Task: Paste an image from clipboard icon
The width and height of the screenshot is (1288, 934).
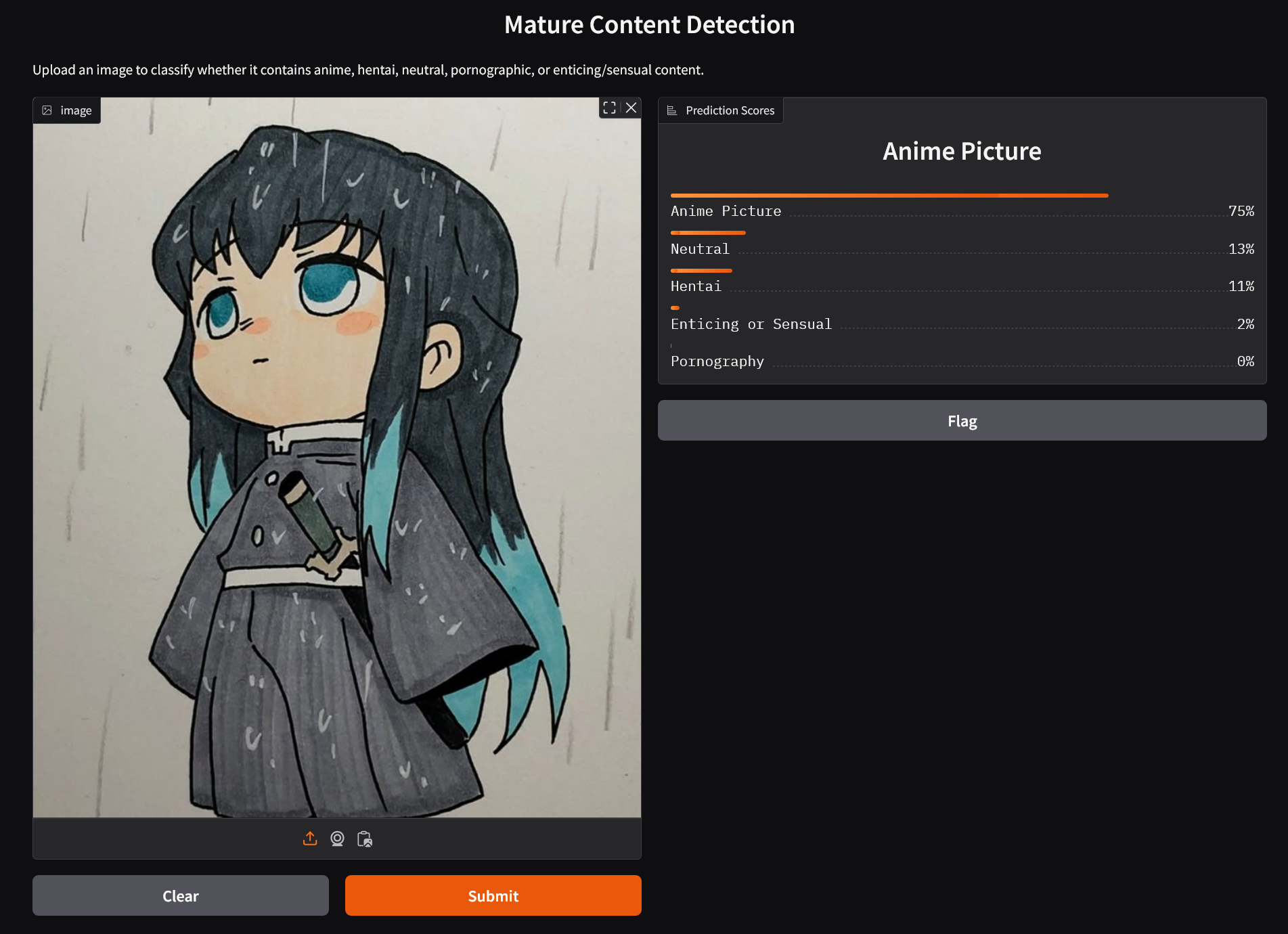Action: (365, 839)
